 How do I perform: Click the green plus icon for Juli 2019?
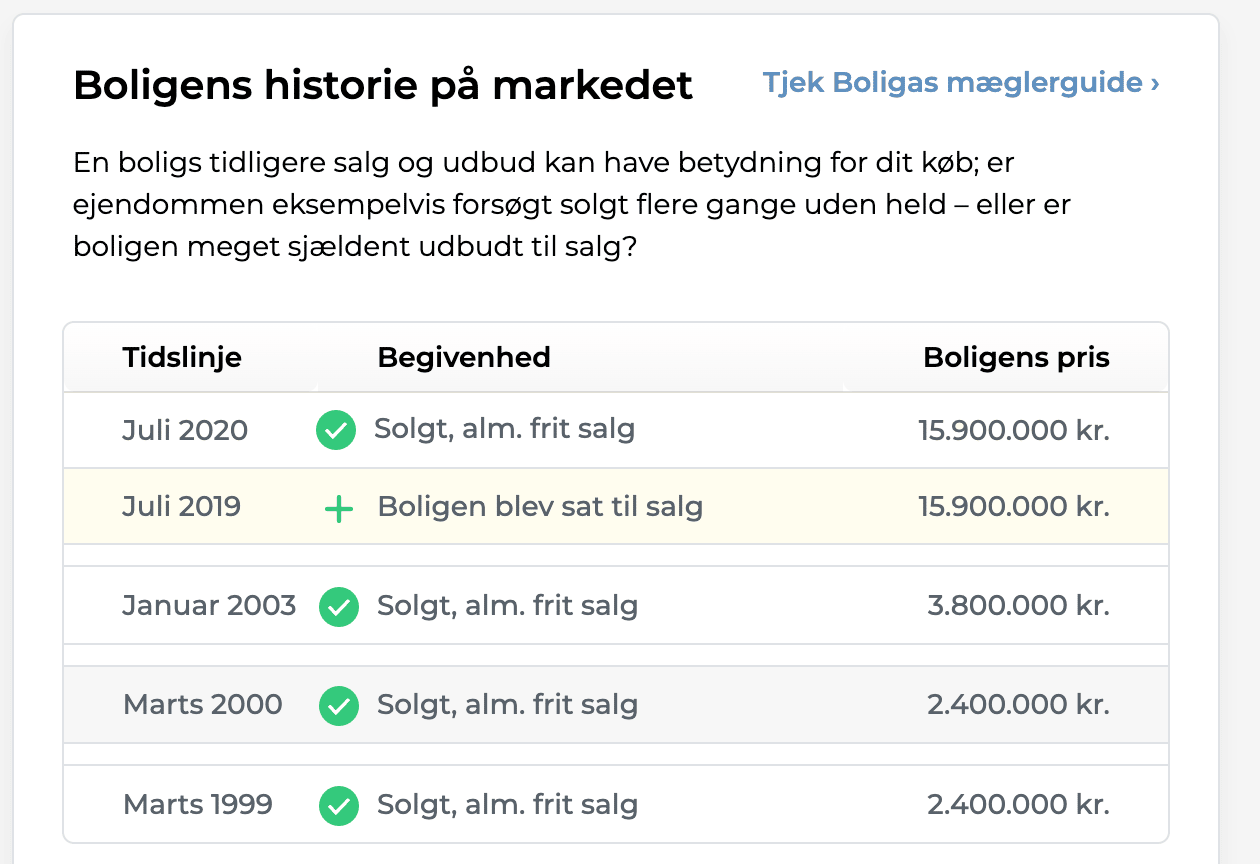click(339, 510)
